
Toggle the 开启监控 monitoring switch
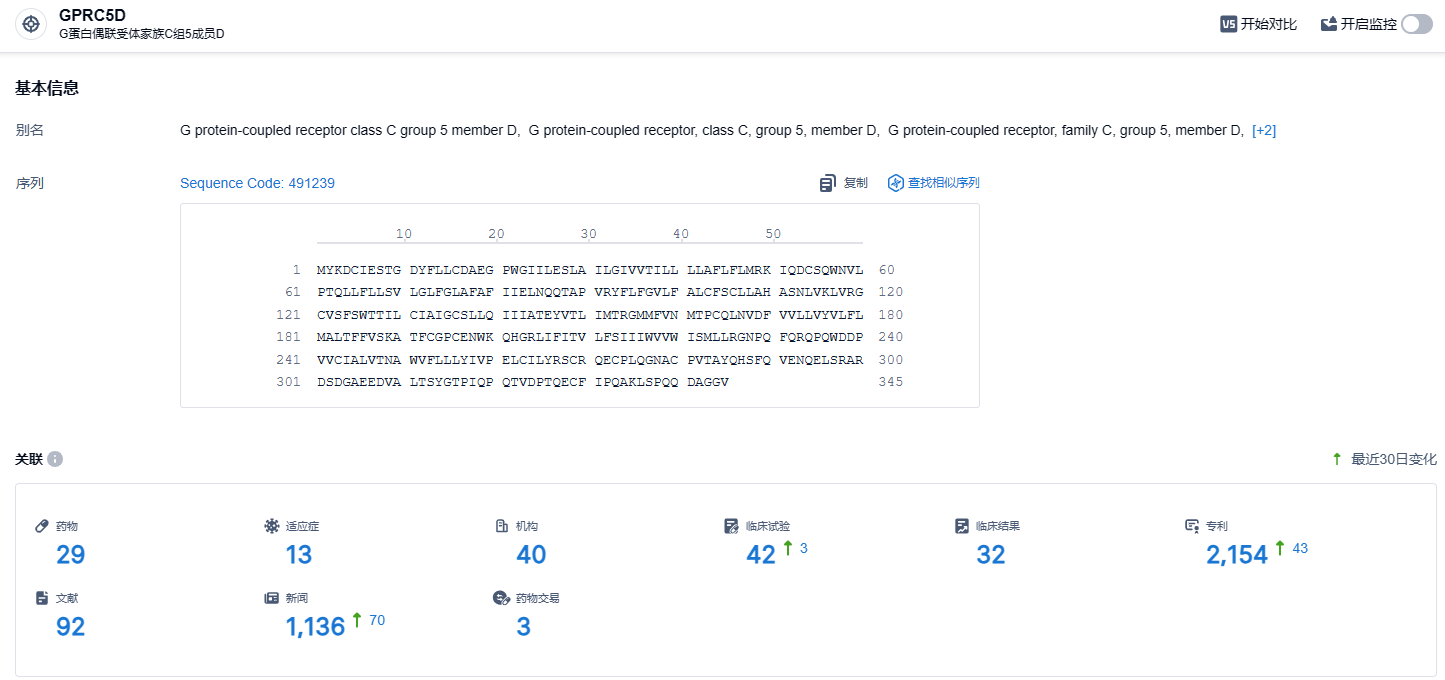tap(1416, 24)
